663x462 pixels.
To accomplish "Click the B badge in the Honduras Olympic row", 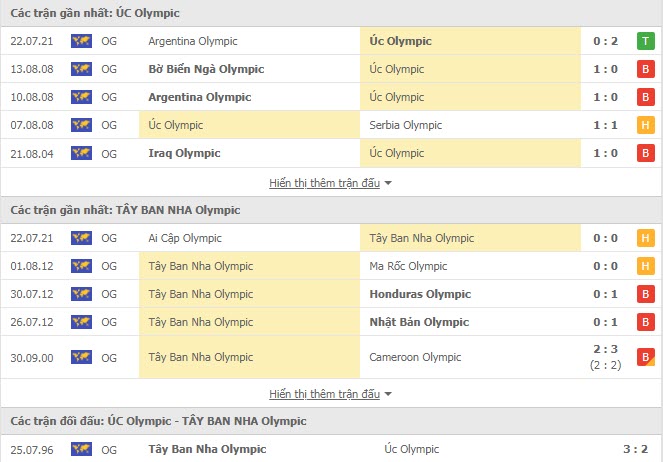I will (x=646, y=294).
